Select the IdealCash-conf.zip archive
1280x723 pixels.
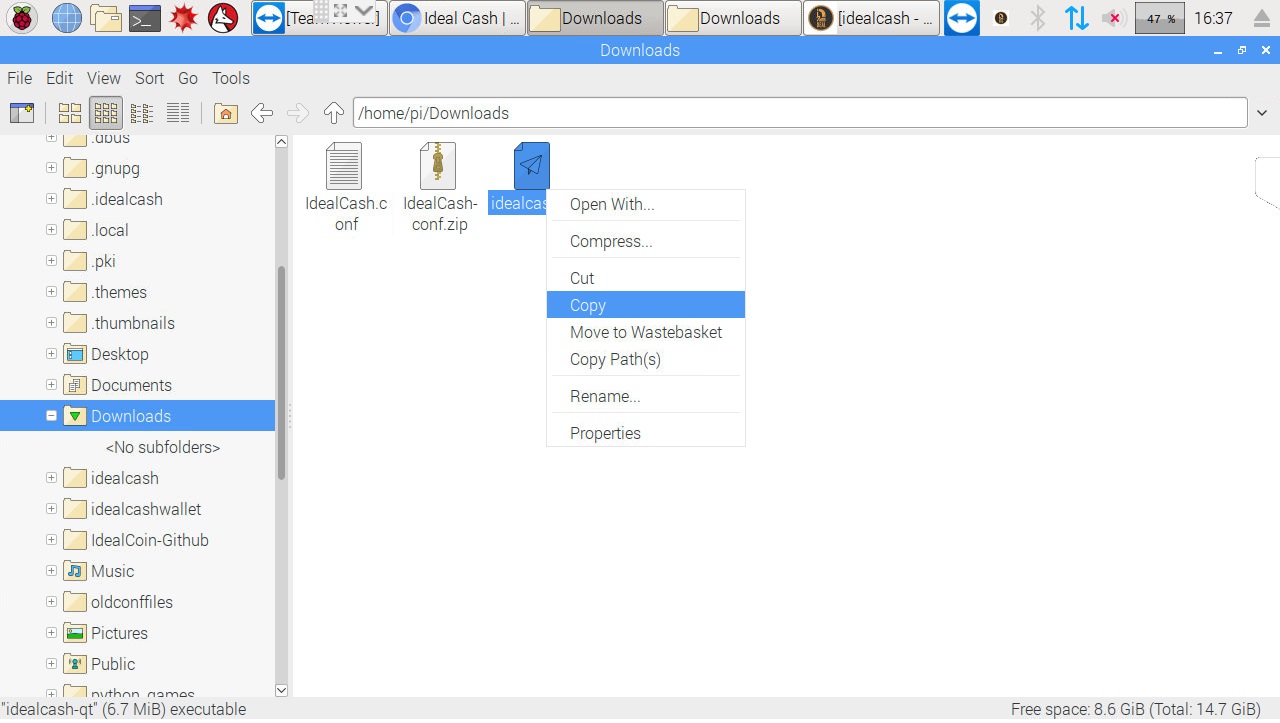coord(439,188)
